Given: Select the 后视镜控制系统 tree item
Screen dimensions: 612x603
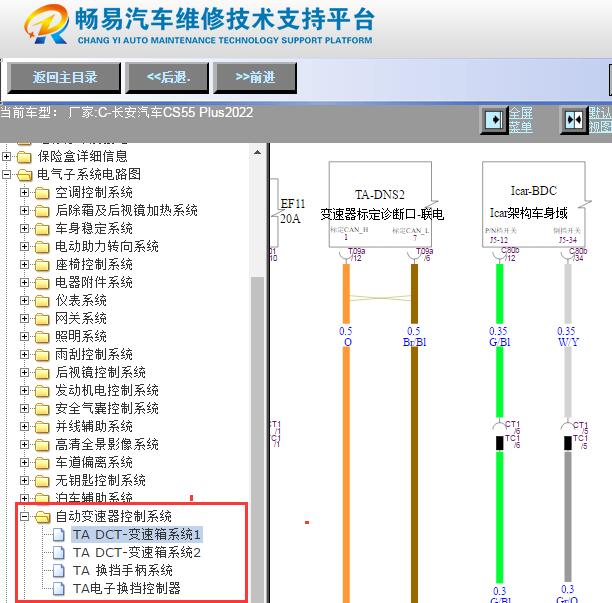Looking at the screenshot, I should click(x=100, y=372).
